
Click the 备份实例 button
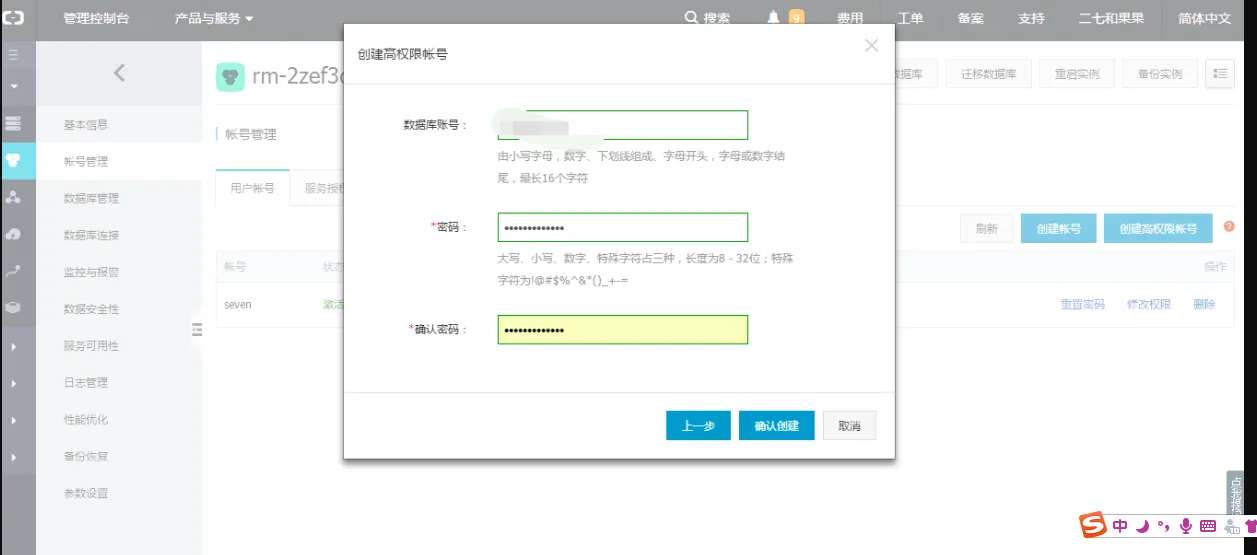[1159, 74]
